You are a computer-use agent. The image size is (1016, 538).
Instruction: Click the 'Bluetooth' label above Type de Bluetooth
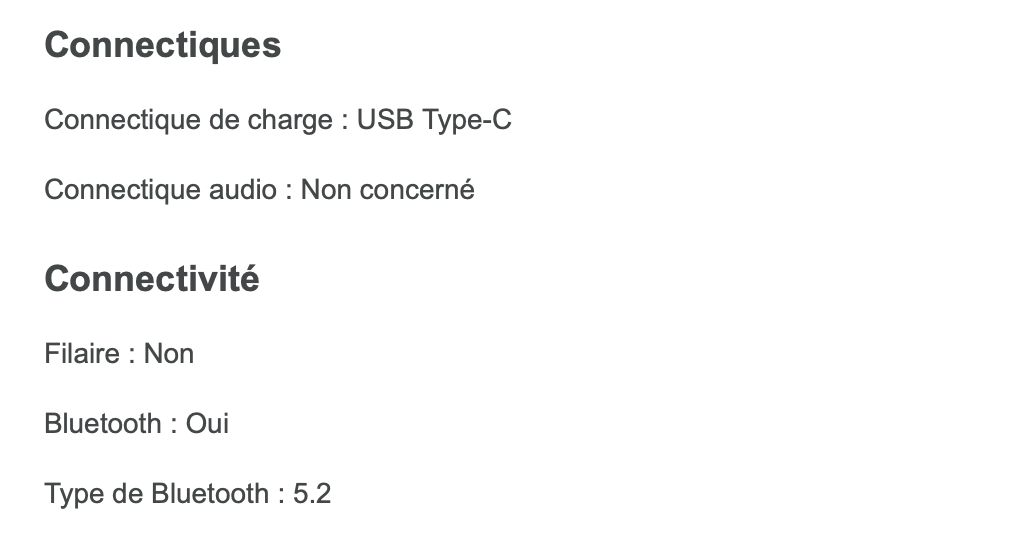click(x=103, y=423)
